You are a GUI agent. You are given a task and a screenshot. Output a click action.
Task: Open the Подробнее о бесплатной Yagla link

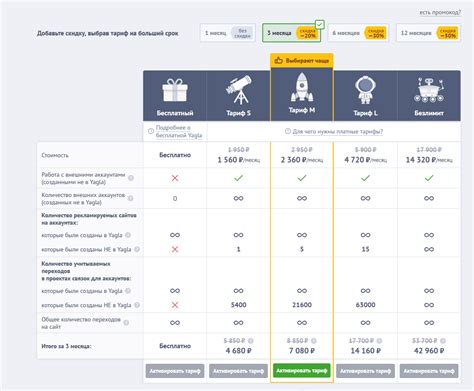tap(179, 131)
